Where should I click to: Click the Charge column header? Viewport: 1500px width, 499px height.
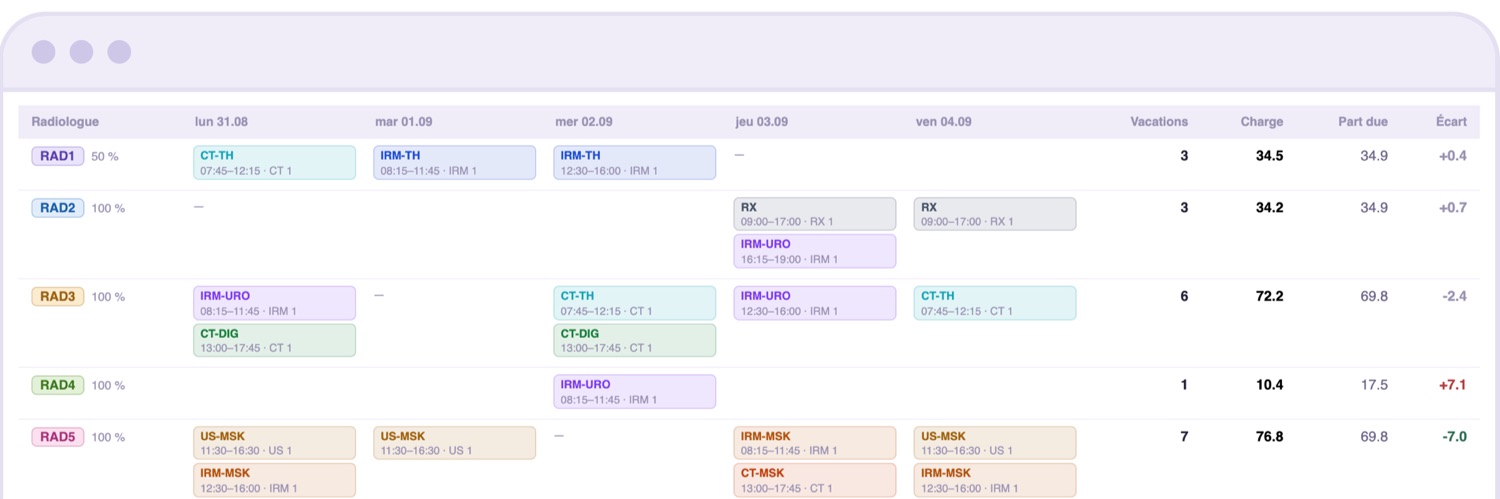1262,122
